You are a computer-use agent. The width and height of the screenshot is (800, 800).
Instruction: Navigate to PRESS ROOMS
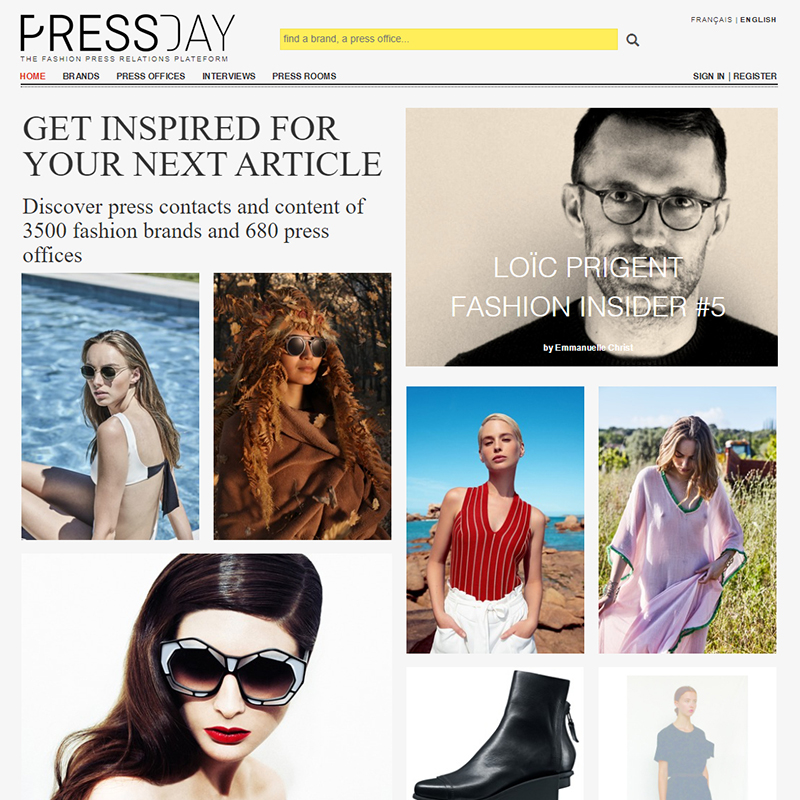pyautogui.click(x=304, y=76)
